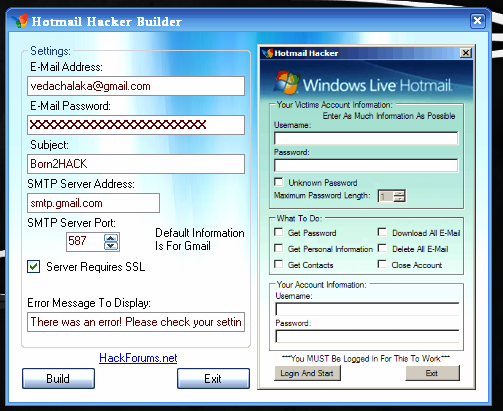Click the E-Mail Password field
Viewport: 503px width, 411px height.
[136, 125]
